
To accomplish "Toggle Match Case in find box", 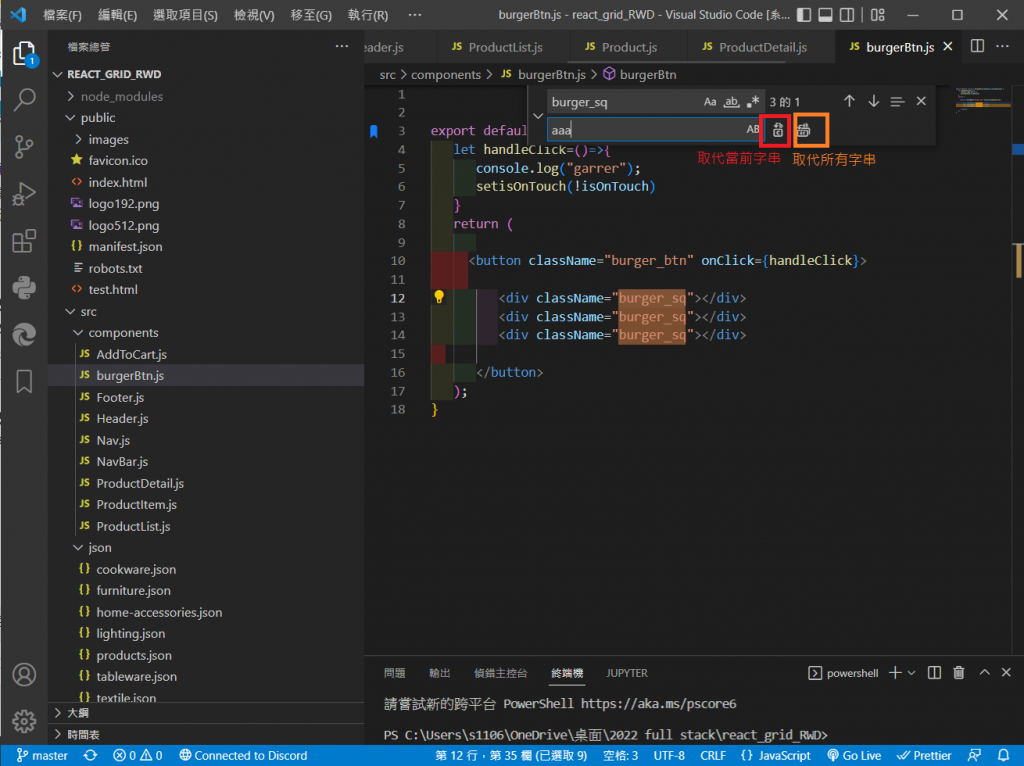I will [710, 102].
